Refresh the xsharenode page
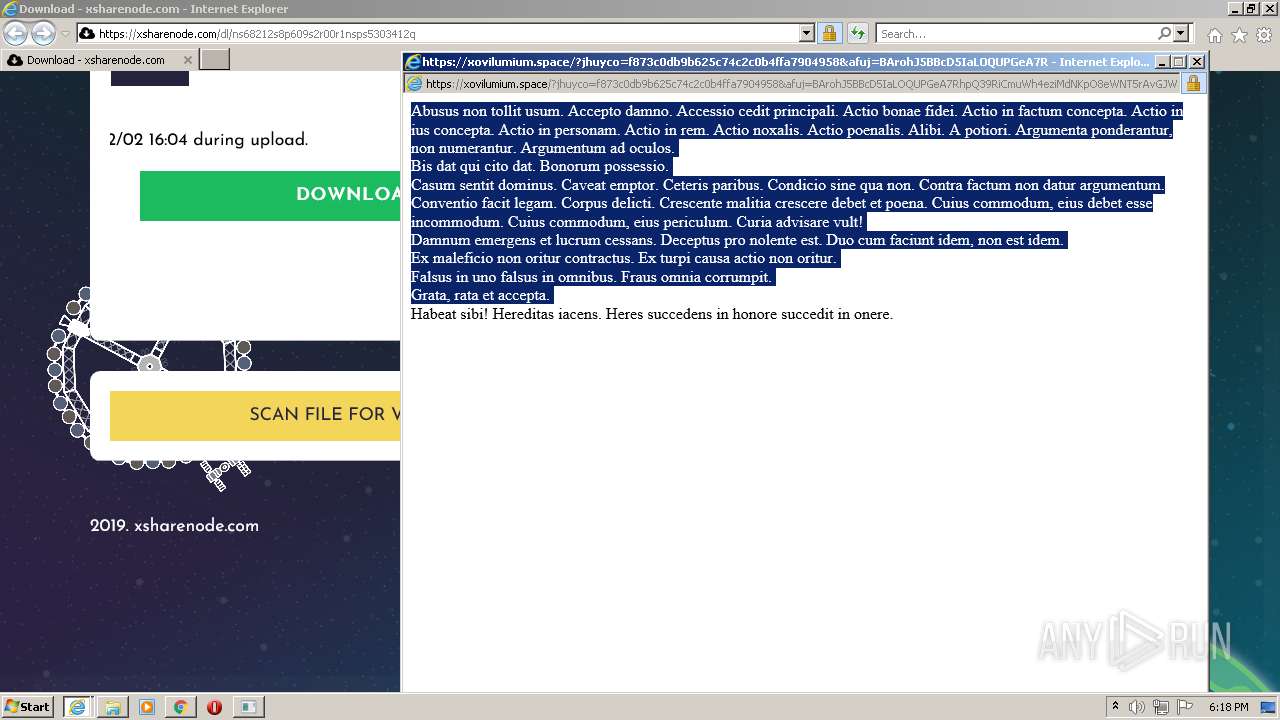This screenshot has width=1280, height=720. [x=857, y=34]
